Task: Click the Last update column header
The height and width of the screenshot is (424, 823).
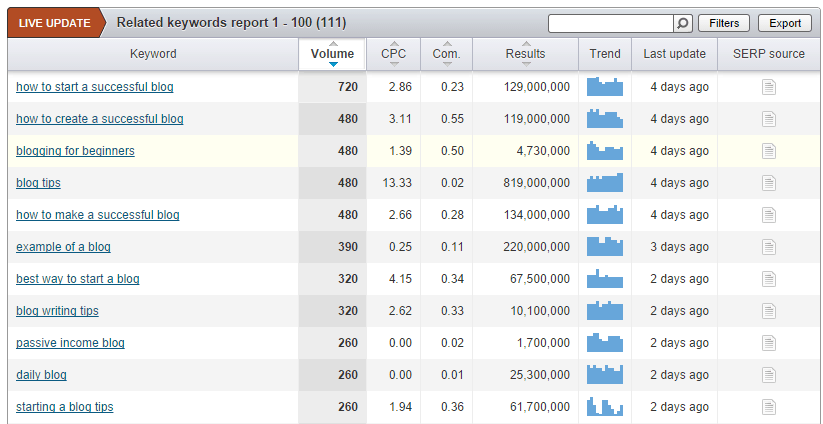Action: (674, 54)
